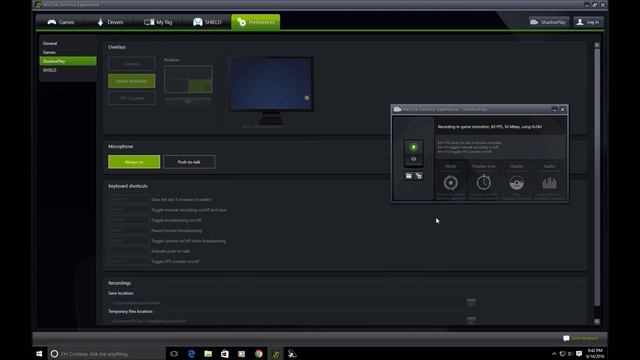Select the Preferences tab
This screenshot has height=360, width=640.
[256, 22]
